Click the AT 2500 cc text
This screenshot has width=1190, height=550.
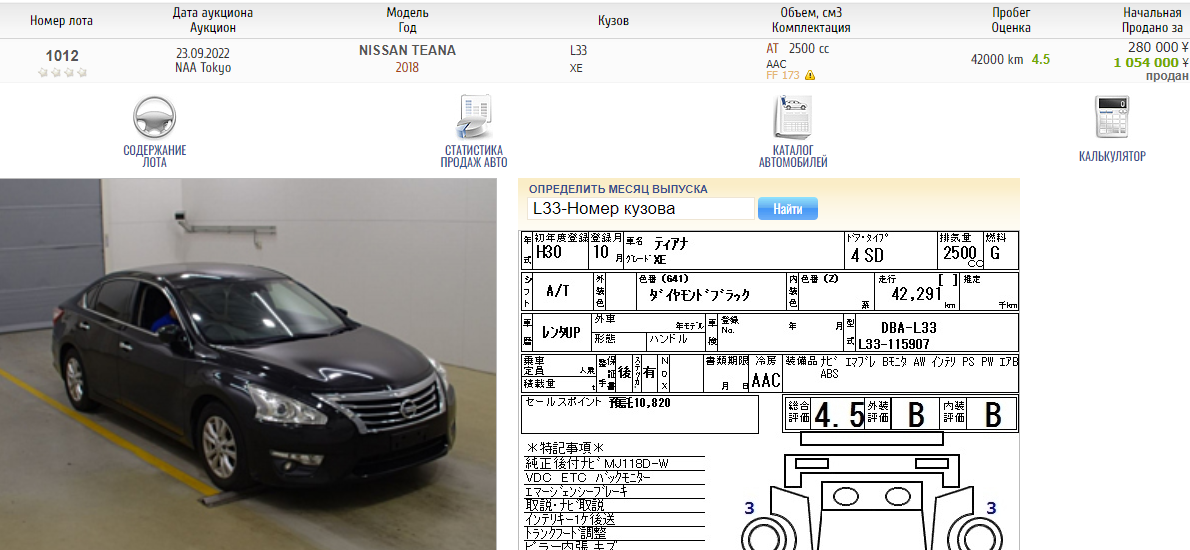tap(798, 49)
